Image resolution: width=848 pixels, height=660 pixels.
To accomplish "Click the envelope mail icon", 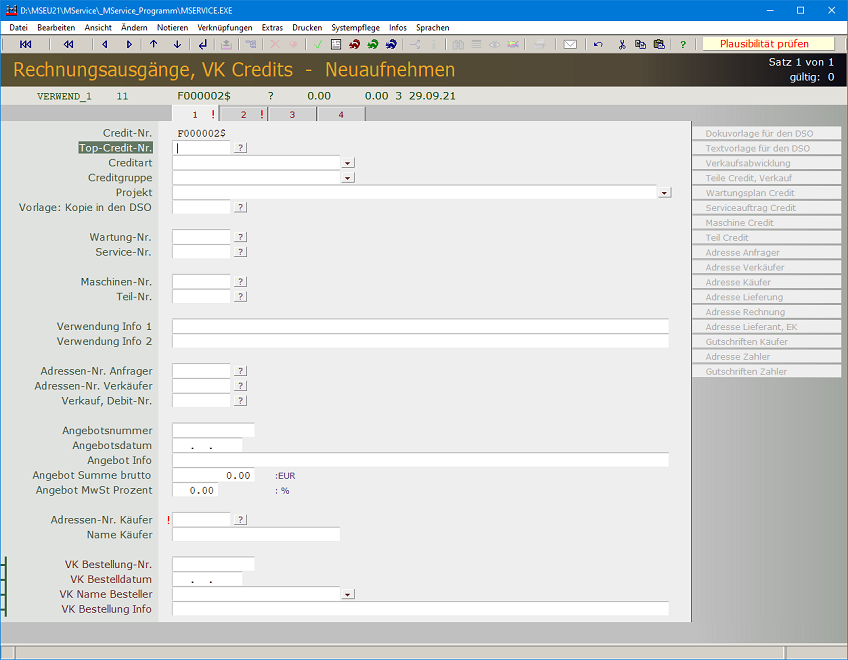I will [570, 44].
